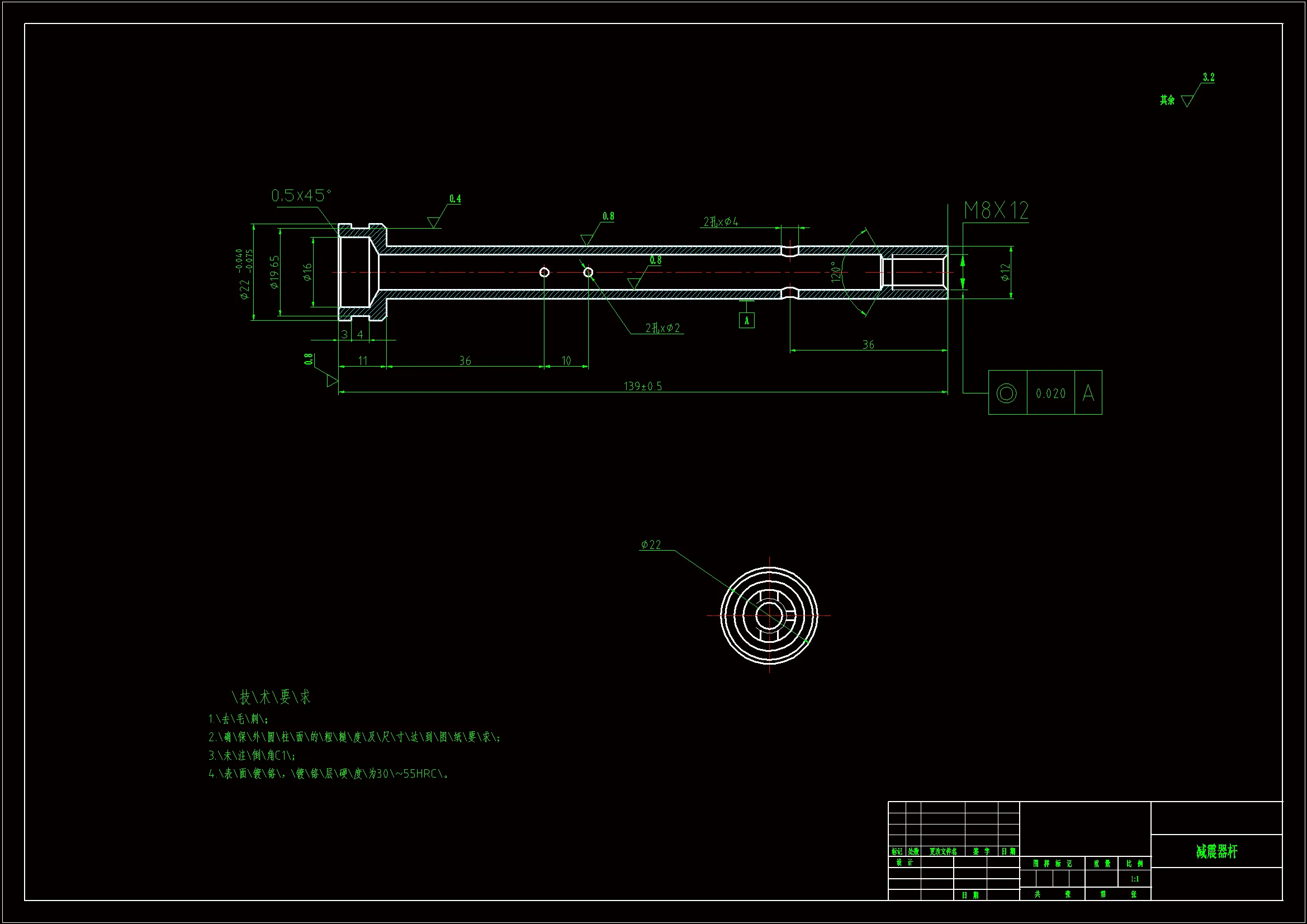This screenshot has height=924, width=1307.
Task: Select the 减震器杆 title block name
Action: coord(1216,852)
